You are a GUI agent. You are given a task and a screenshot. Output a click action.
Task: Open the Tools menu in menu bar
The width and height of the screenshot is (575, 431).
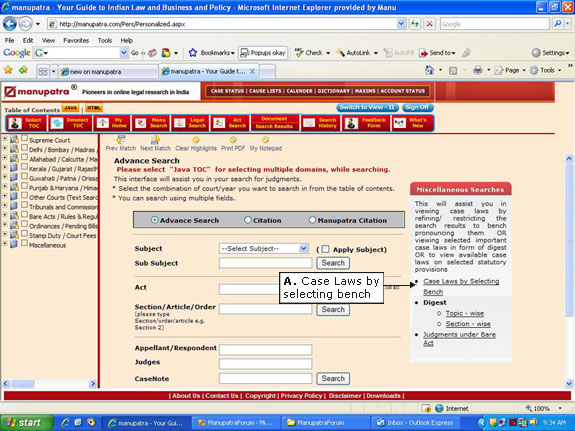click(x=105, y=40)
